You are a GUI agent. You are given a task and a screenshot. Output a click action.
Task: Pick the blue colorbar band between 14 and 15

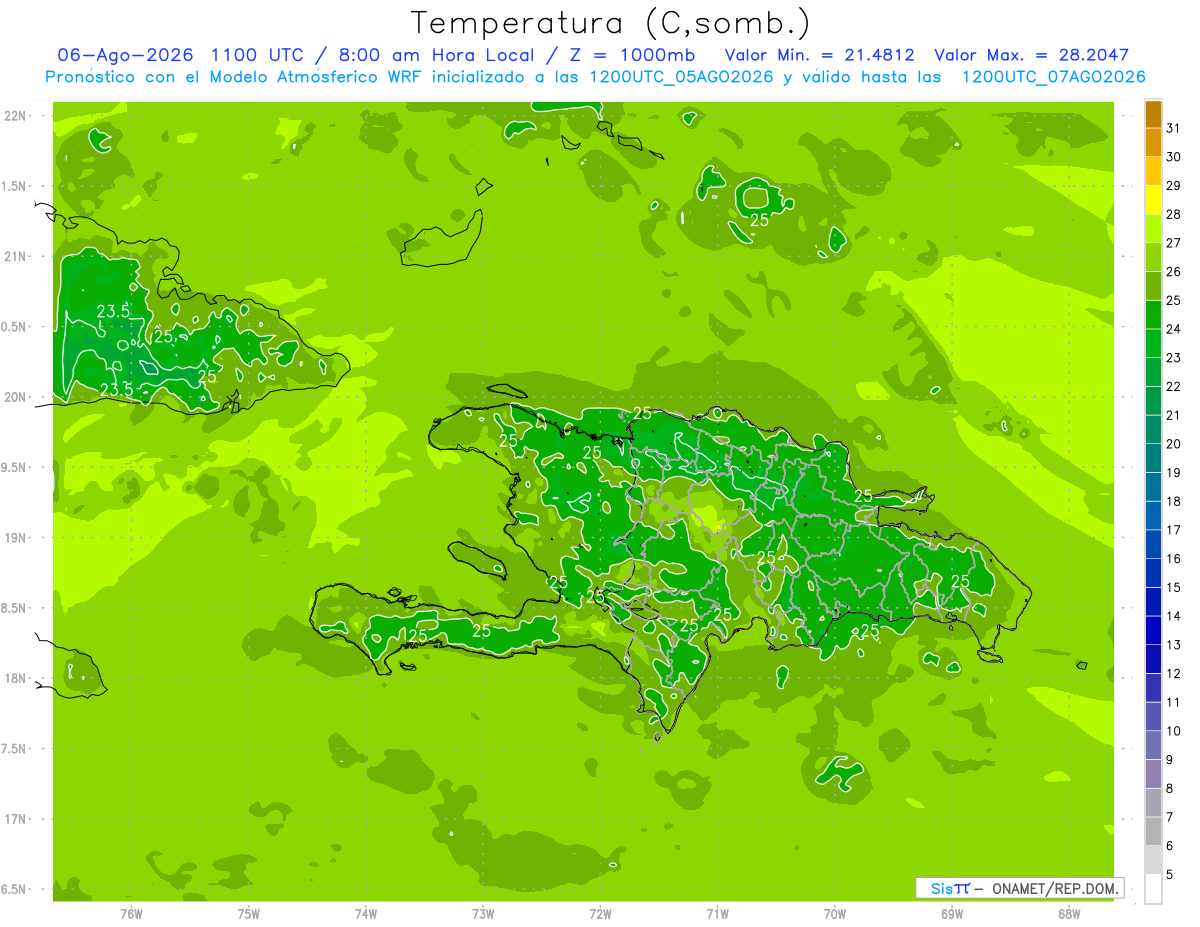coord(1153,602)
